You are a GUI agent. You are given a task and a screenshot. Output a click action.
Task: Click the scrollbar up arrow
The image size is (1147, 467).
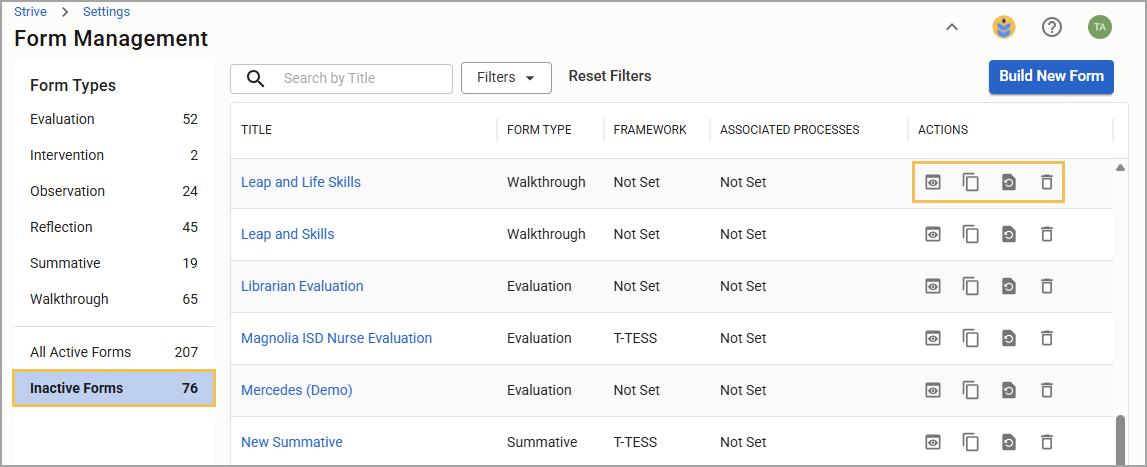click(x=1120, y=168)
